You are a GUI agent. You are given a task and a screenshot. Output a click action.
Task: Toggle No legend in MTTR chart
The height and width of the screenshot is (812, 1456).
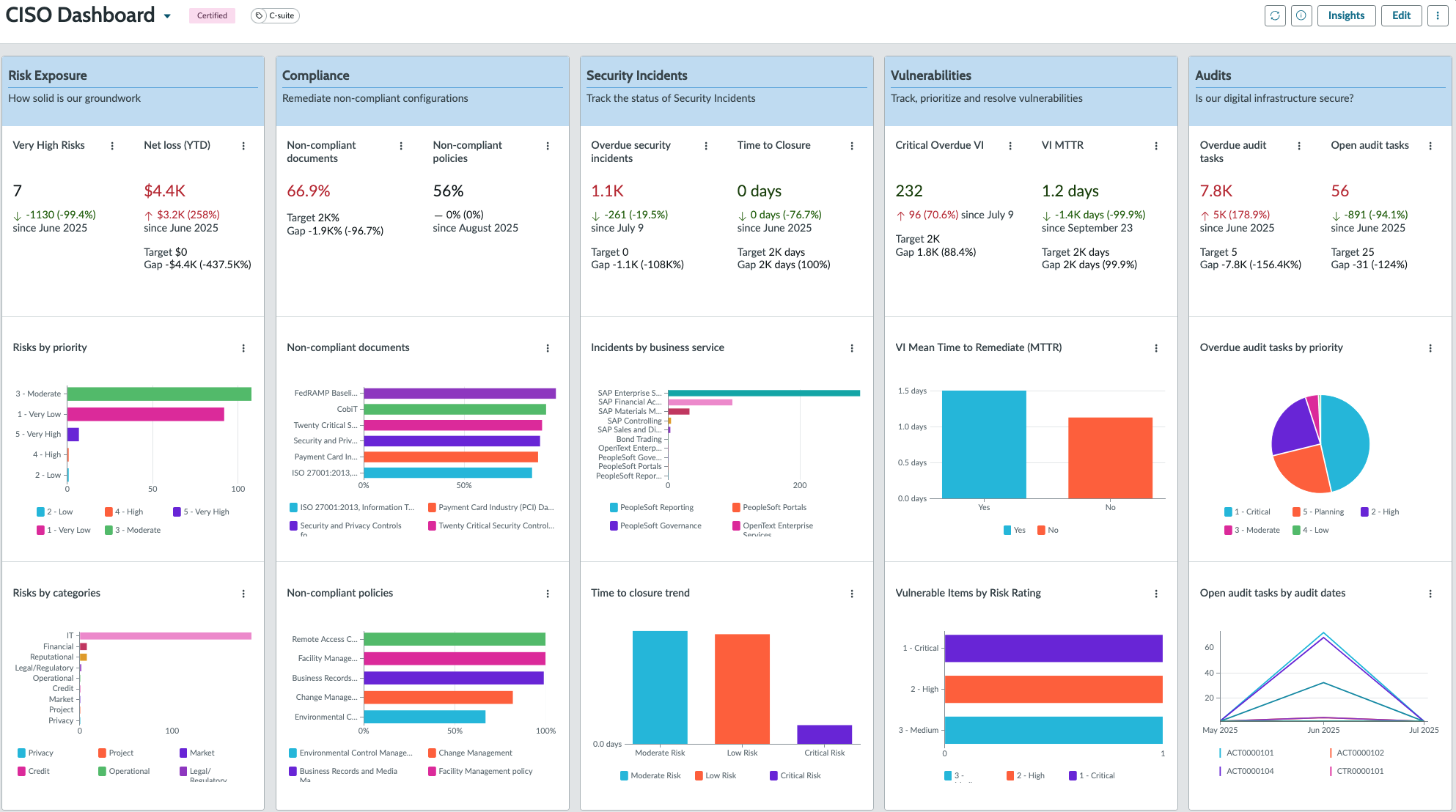1048,530
